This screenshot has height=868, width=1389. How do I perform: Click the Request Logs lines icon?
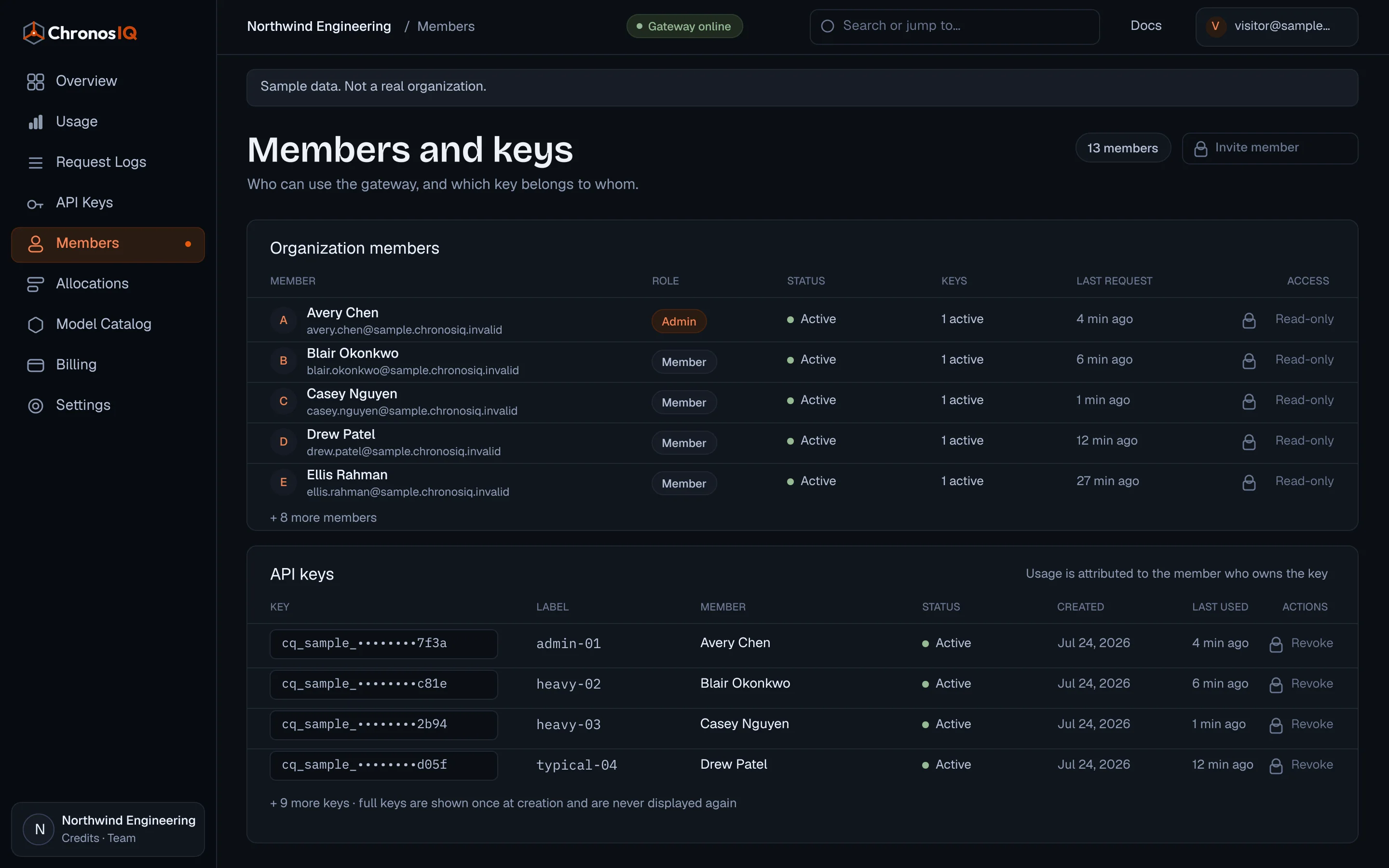[36, 163]
